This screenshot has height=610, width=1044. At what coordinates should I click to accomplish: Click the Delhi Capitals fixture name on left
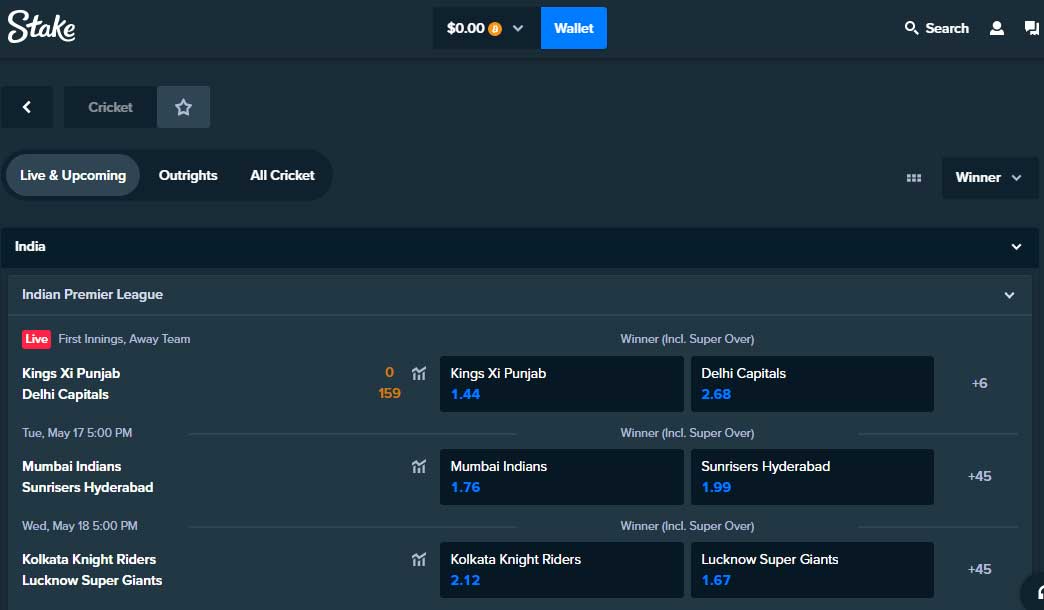click(x=65, y=394)
